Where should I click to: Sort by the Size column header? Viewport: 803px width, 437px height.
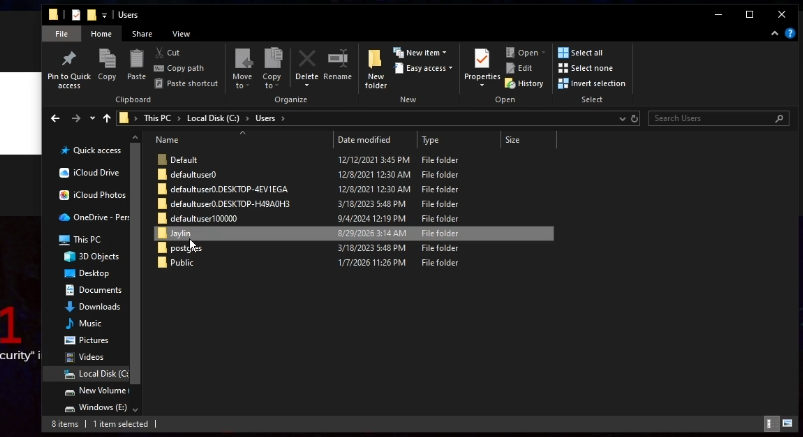512,140
